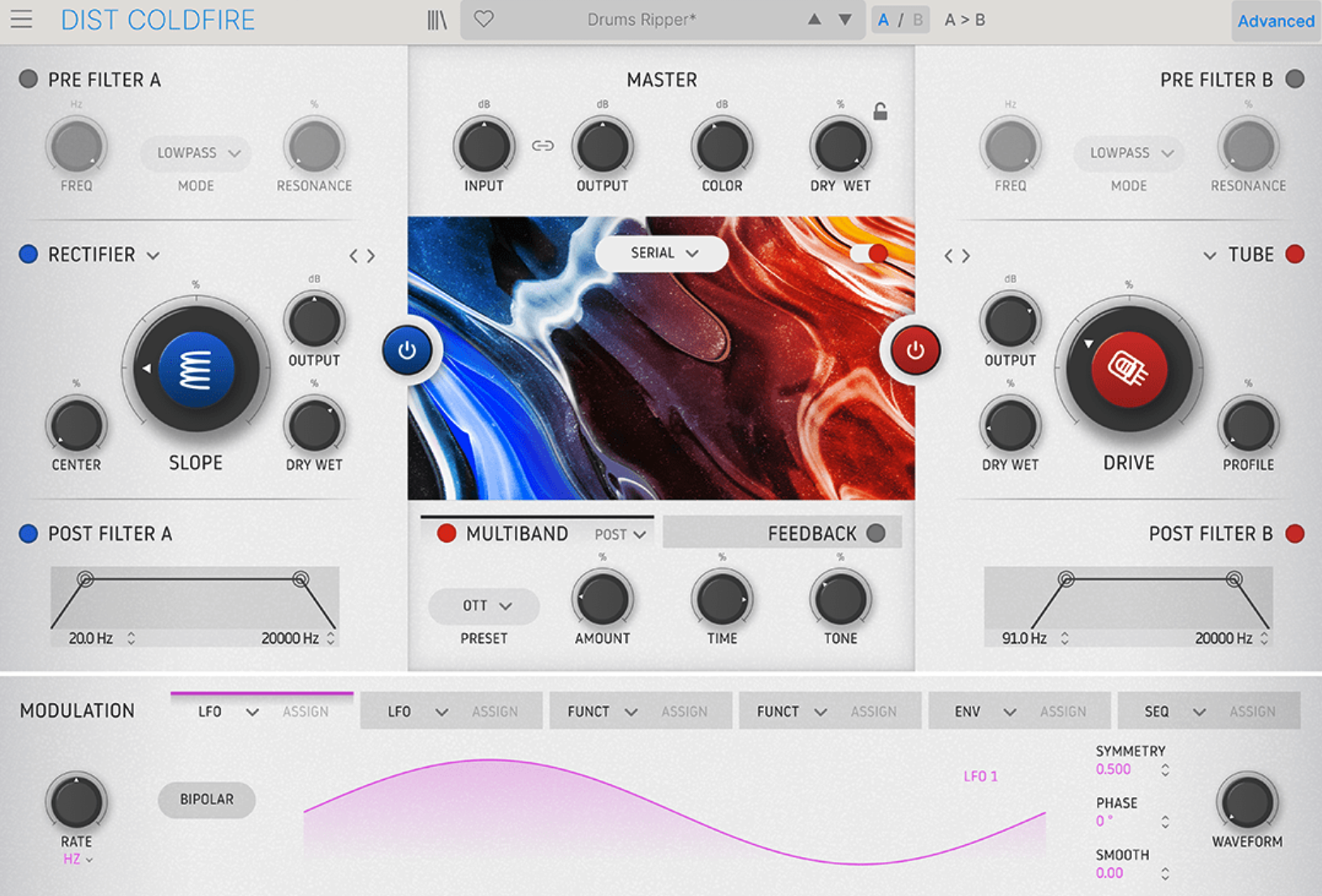This screenshot has width=1322, height=896.
Task: Click the red Tube drive icon
Action: [1128, 369]
